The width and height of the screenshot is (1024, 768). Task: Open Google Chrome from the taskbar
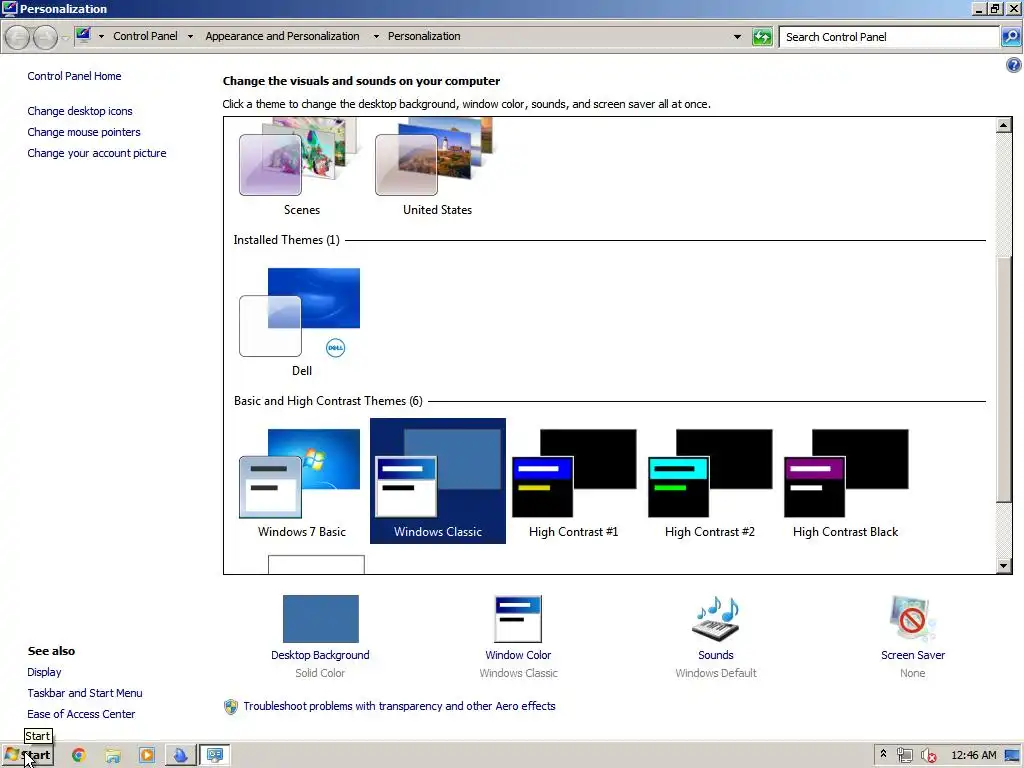[x=78, y=756]
